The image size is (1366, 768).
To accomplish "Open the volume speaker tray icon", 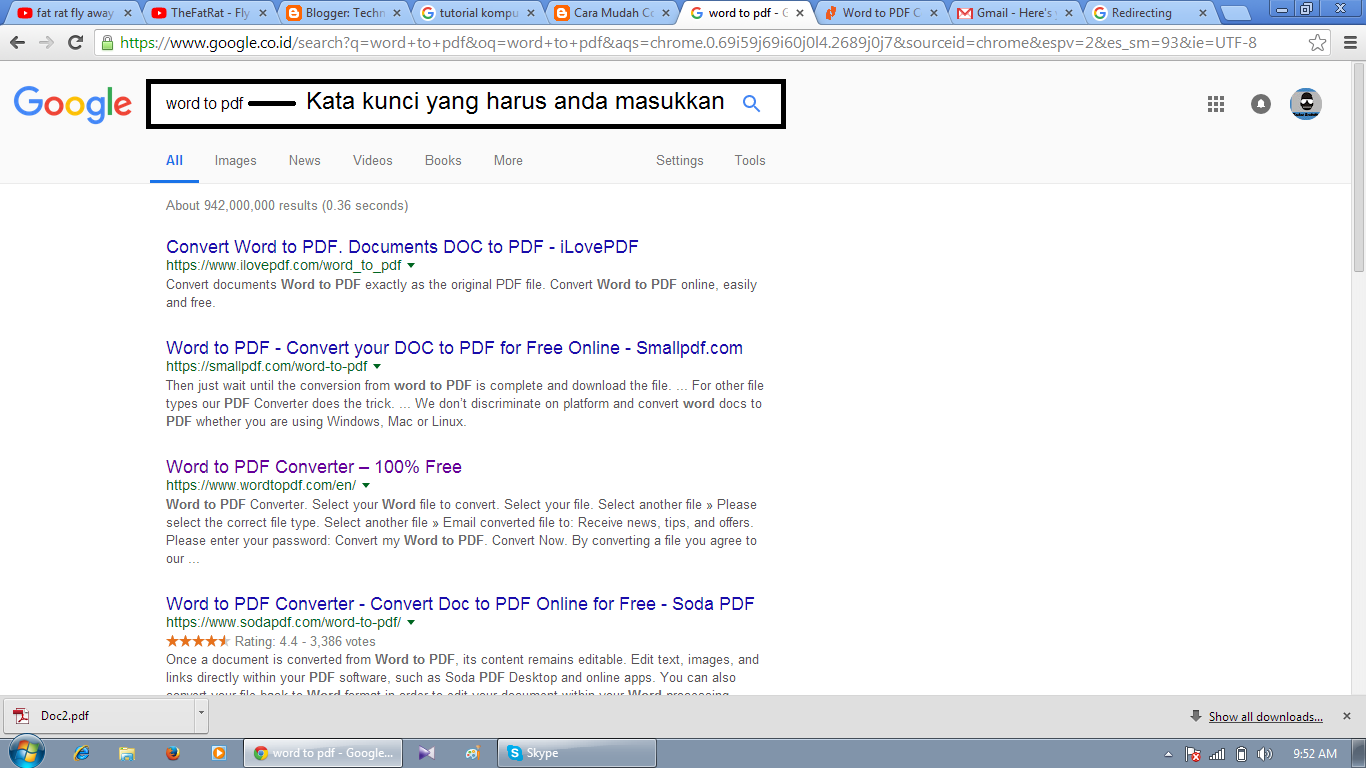I will point(1265,754).
